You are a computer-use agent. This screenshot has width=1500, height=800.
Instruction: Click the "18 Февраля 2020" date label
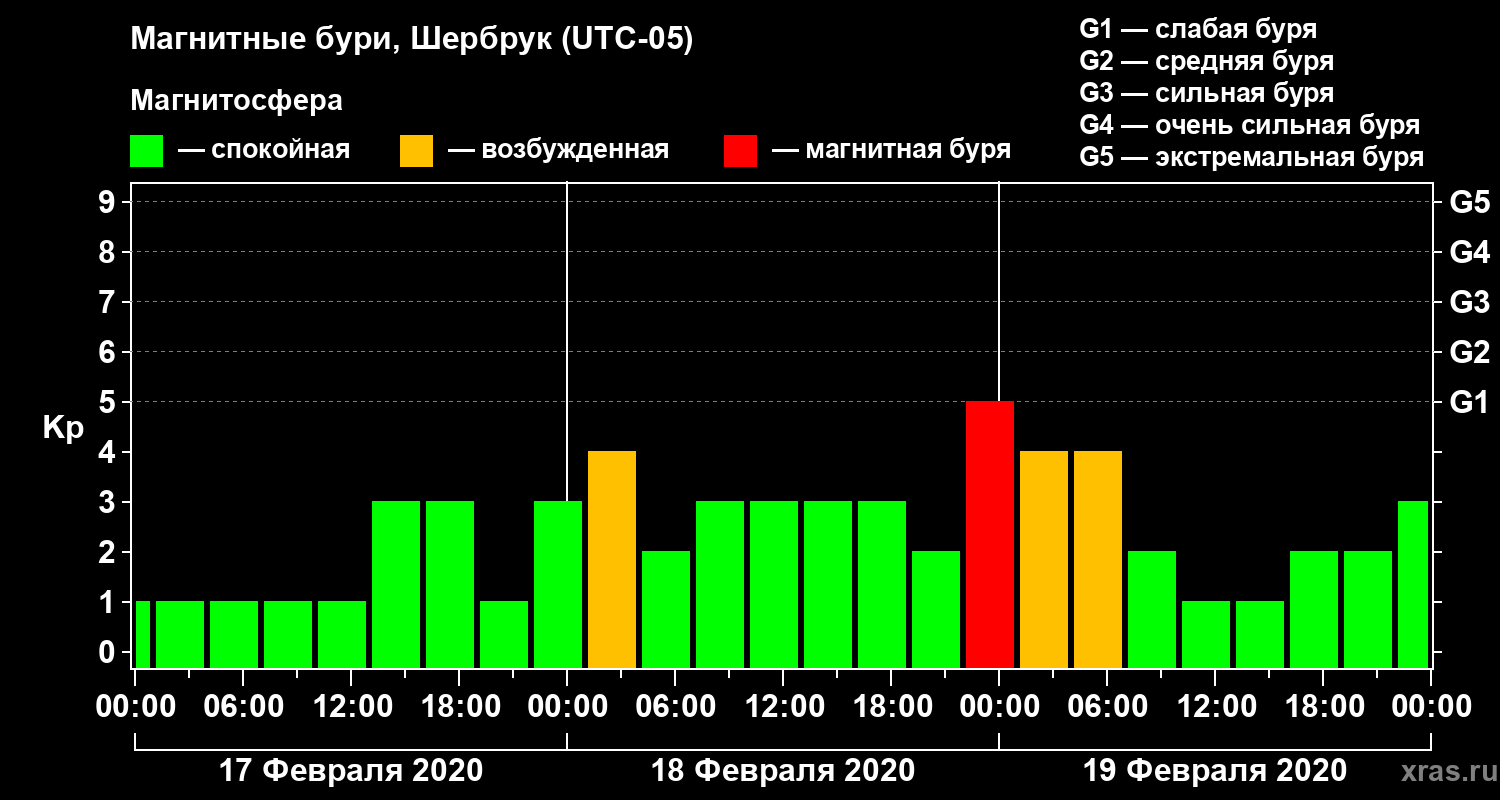tap(782, 771)
